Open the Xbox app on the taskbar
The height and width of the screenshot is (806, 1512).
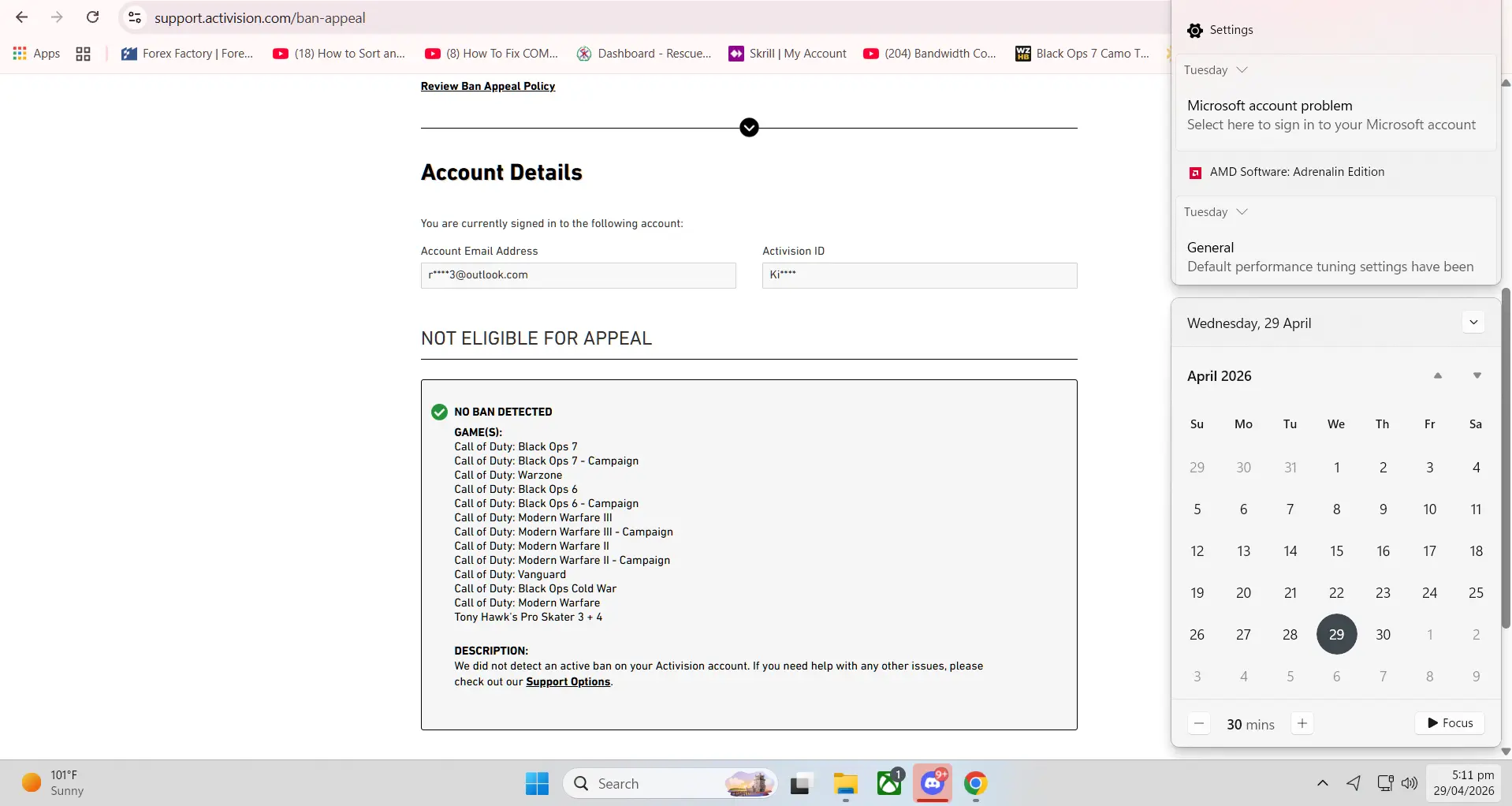tap(890, 783)
